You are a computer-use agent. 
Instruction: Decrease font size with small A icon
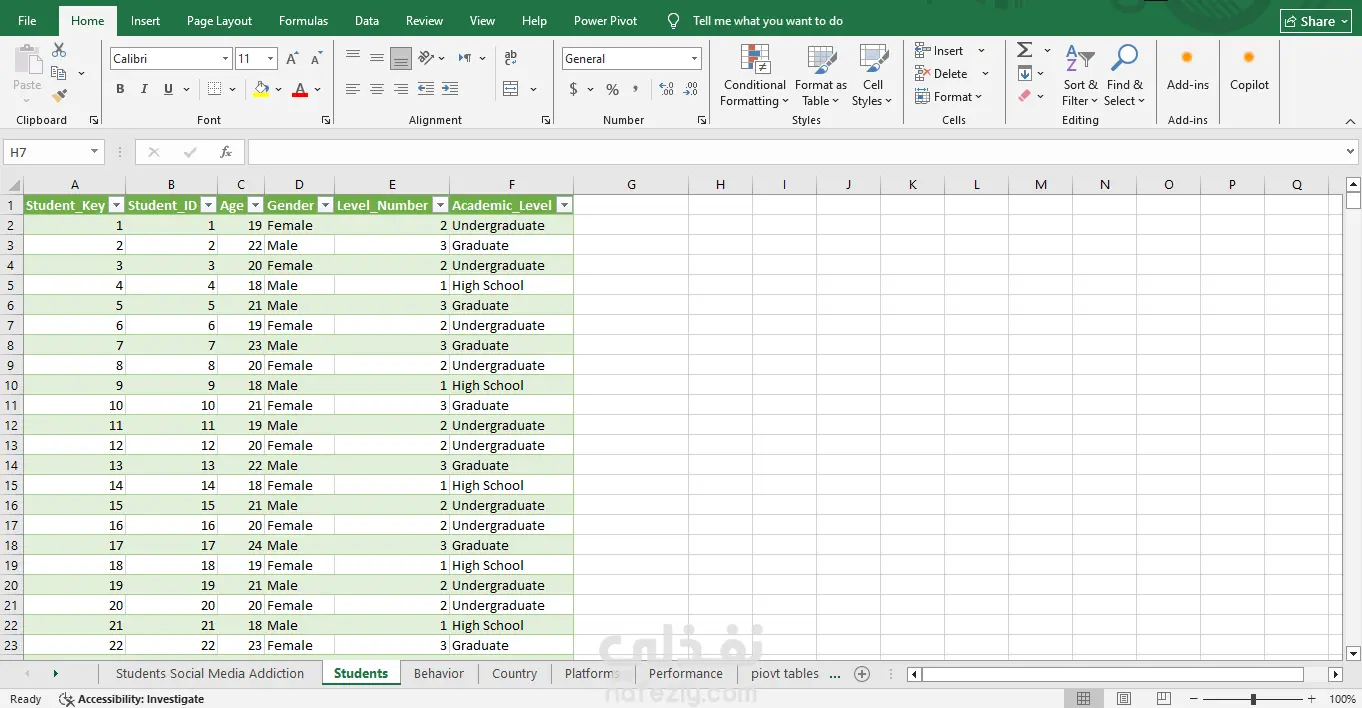(x=314, y=59)
